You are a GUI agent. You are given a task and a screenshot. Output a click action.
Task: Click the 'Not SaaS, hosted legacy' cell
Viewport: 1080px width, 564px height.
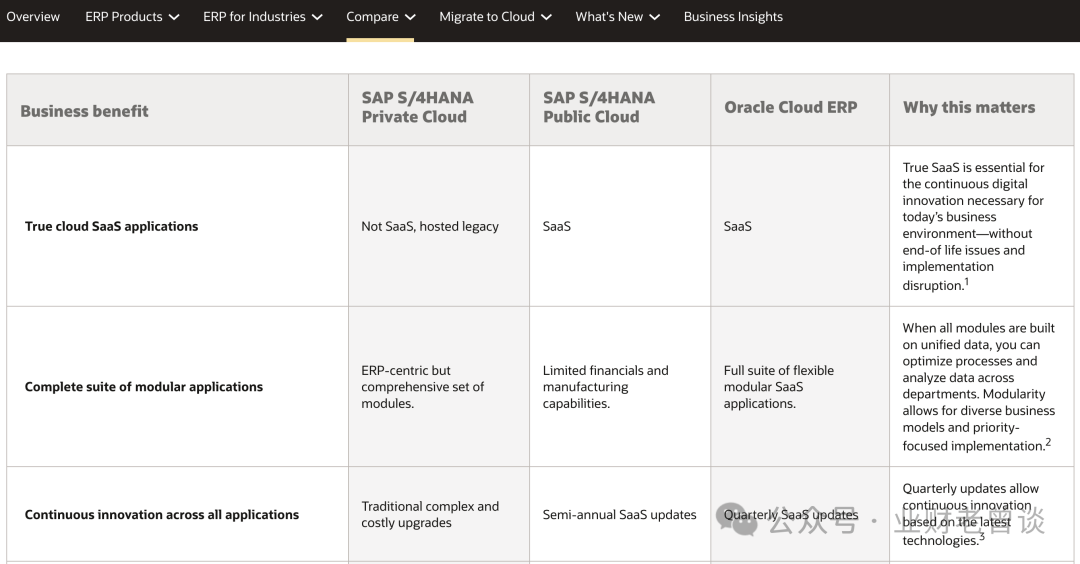pyautogui.click(x=429, y=226)
